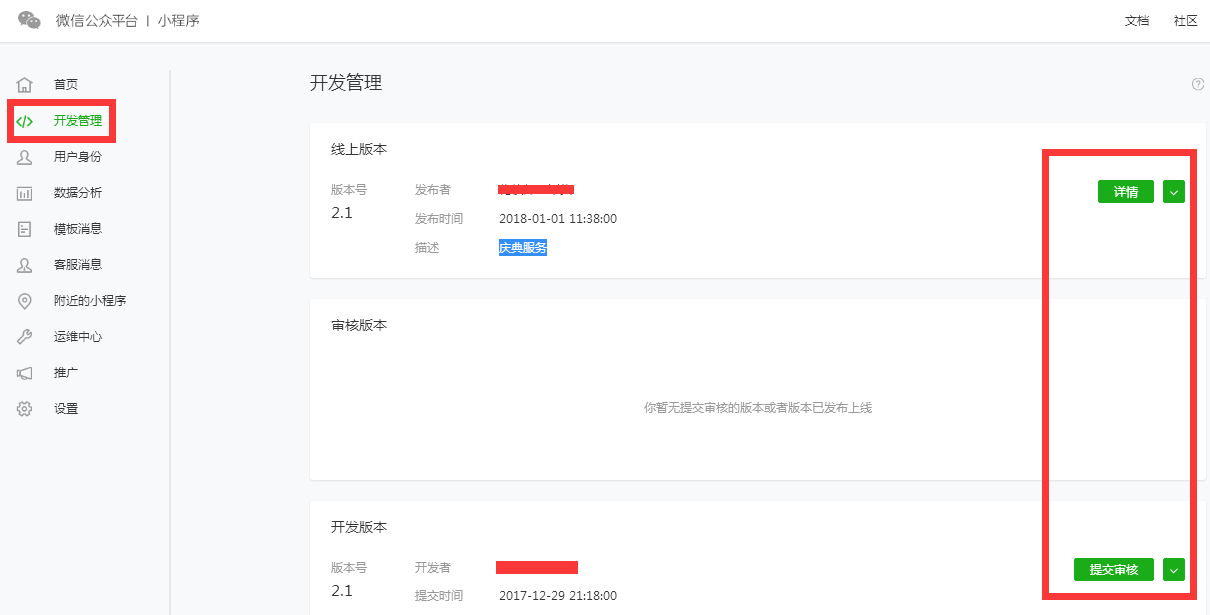
Task: Go to 用户身份 page
Action: point(78,157)
